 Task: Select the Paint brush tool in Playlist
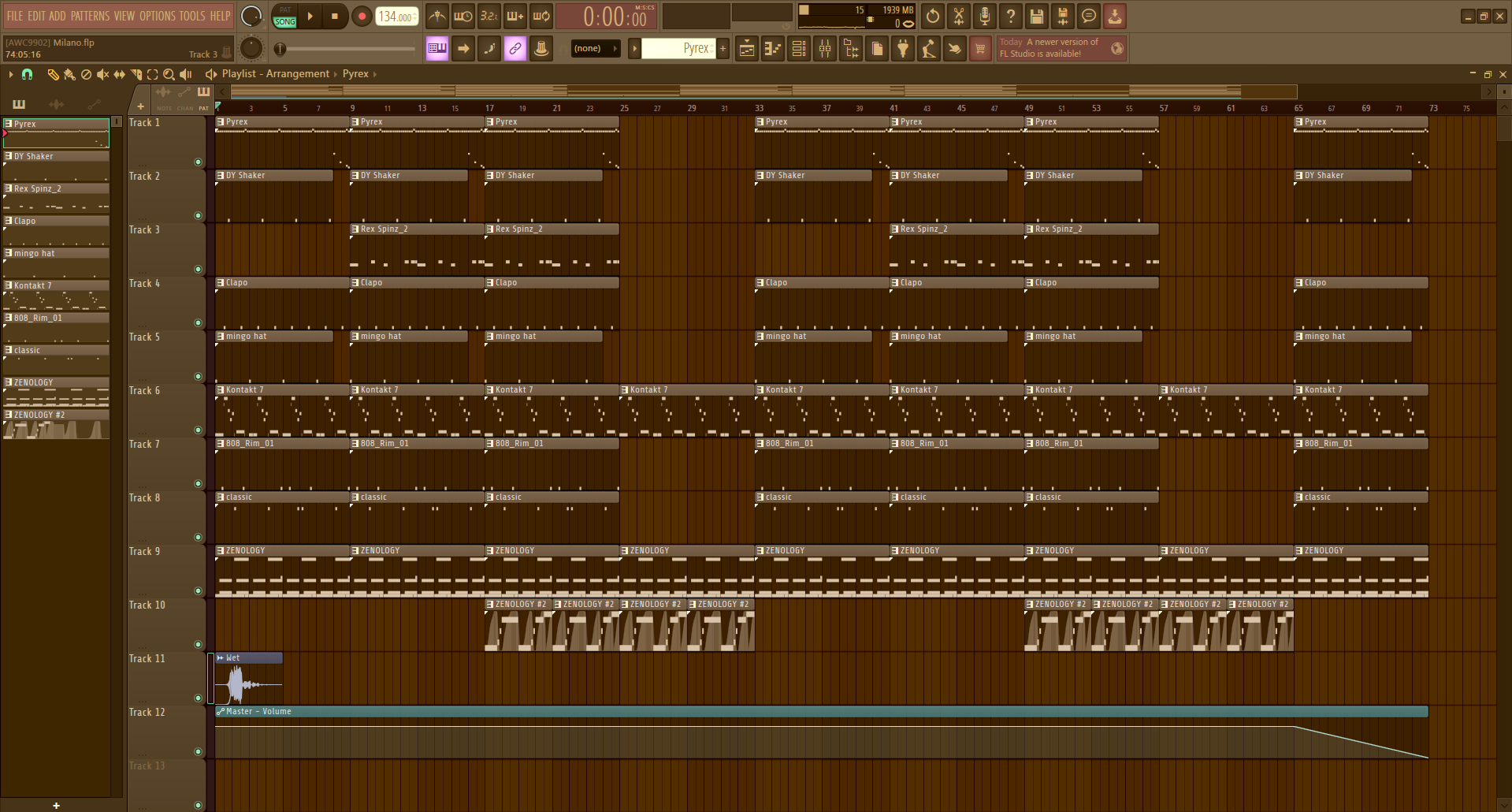click(x=69, y=74)
